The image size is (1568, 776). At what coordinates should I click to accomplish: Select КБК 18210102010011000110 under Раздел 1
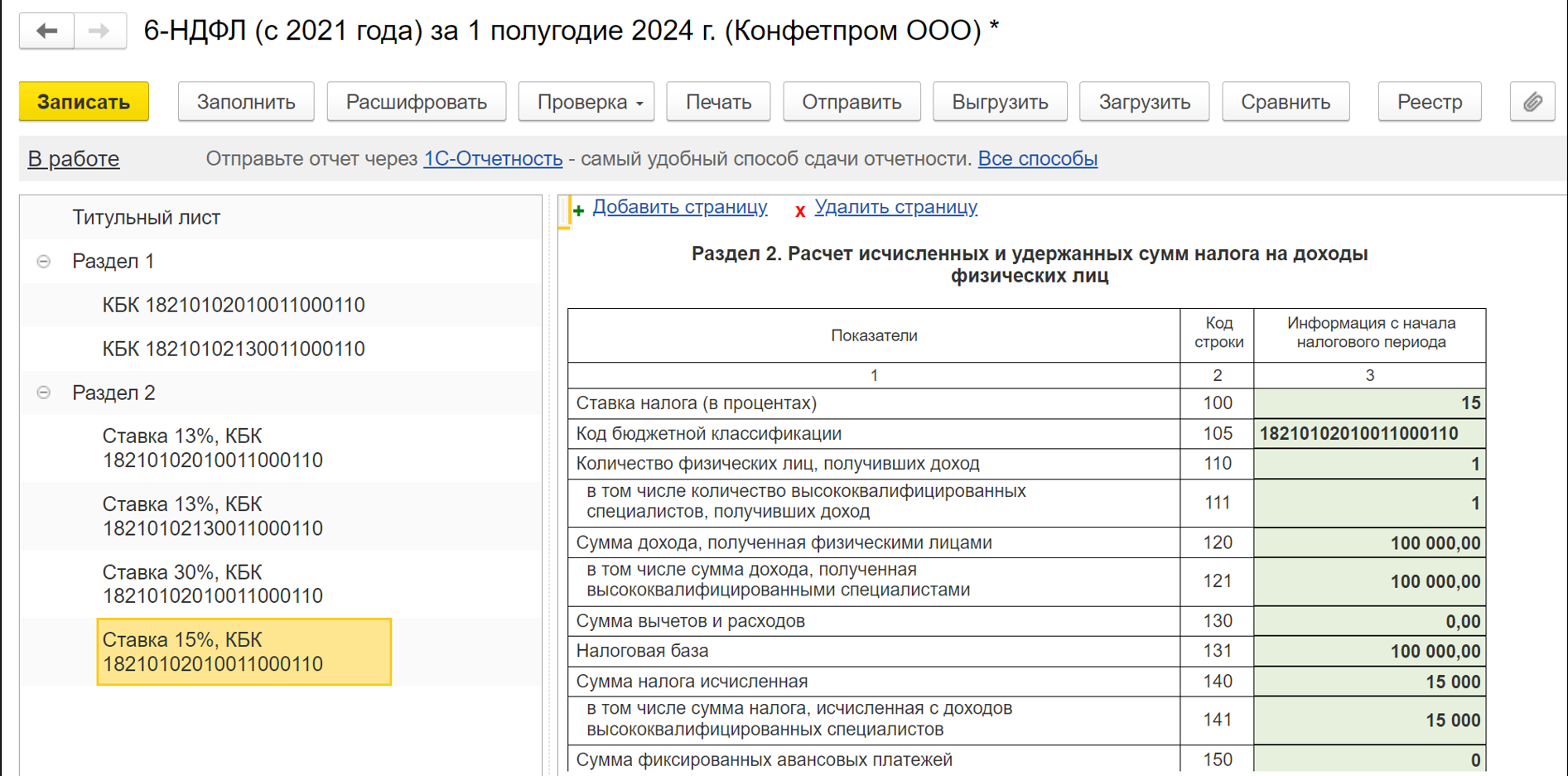[234, 306]
